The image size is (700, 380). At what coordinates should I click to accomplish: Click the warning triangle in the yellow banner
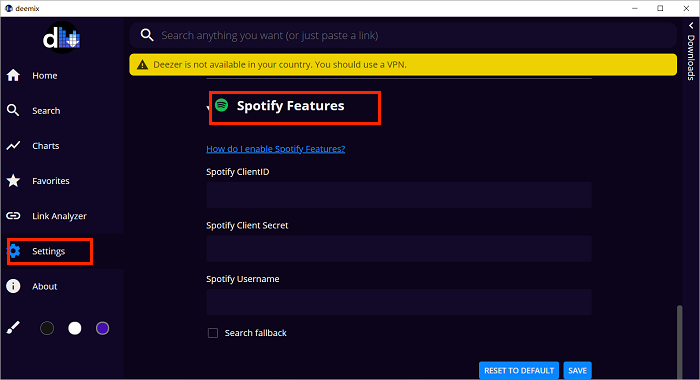(142, 65)
